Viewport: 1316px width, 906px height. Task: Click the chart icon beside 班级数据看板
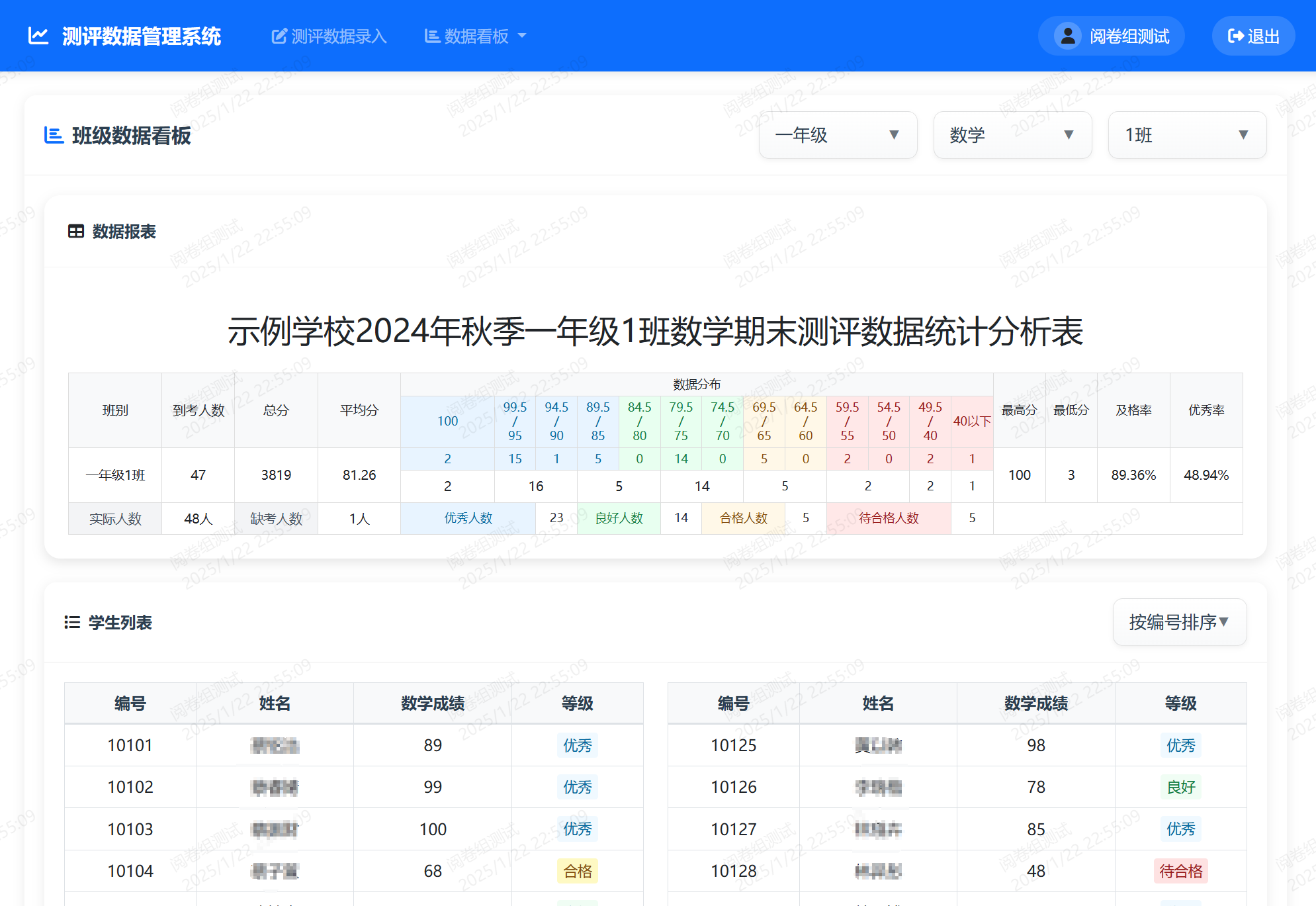click(54, 136)
